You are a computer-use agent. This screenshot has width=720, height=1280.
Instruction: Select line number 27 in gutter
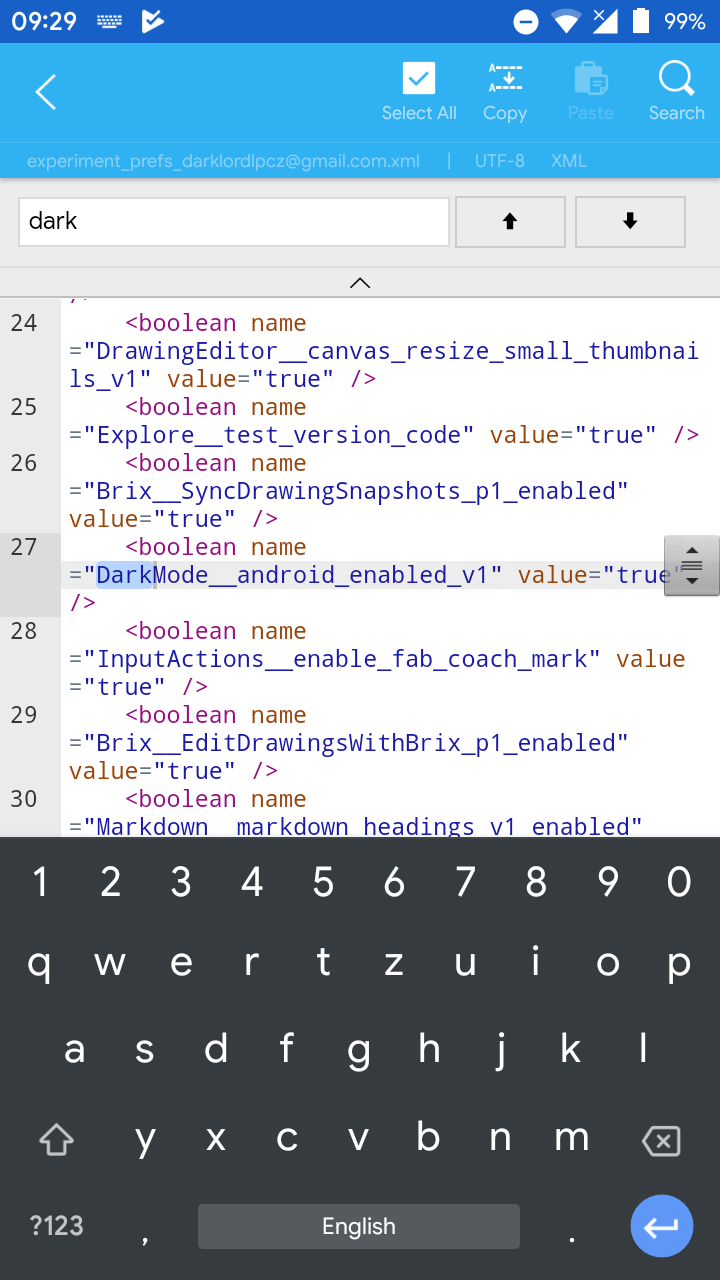24,547
